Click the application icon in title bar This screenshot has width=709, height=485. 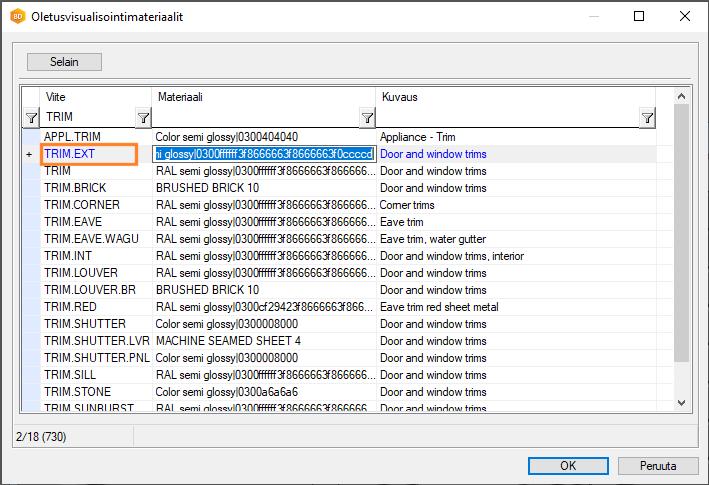coord(17,17)
